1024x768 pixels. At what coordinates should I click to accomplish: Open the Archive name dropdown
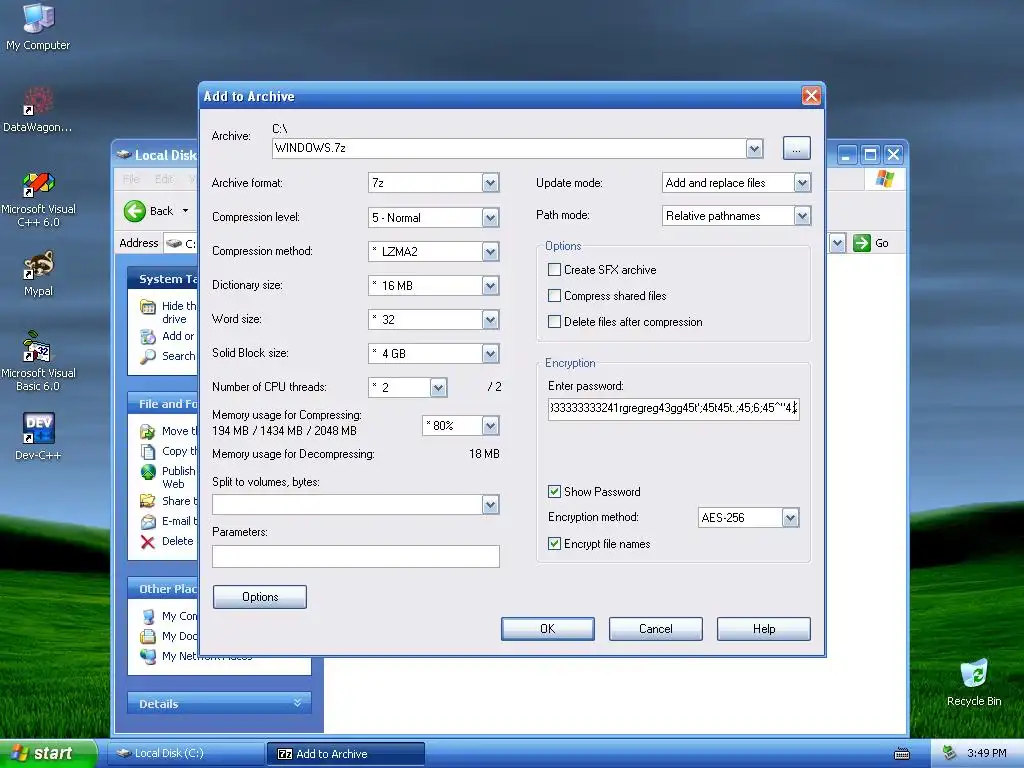pyautogui.click(x=754, y=148)
